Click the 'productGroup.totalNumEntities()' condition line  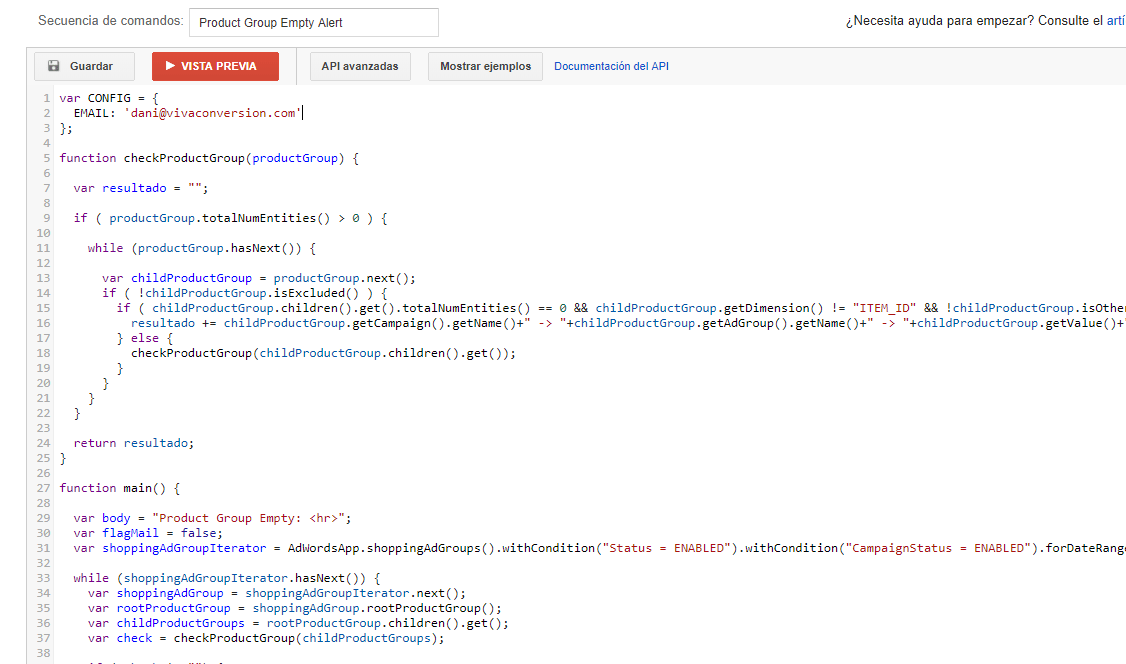pyautogui.click(x=230, y=218)
